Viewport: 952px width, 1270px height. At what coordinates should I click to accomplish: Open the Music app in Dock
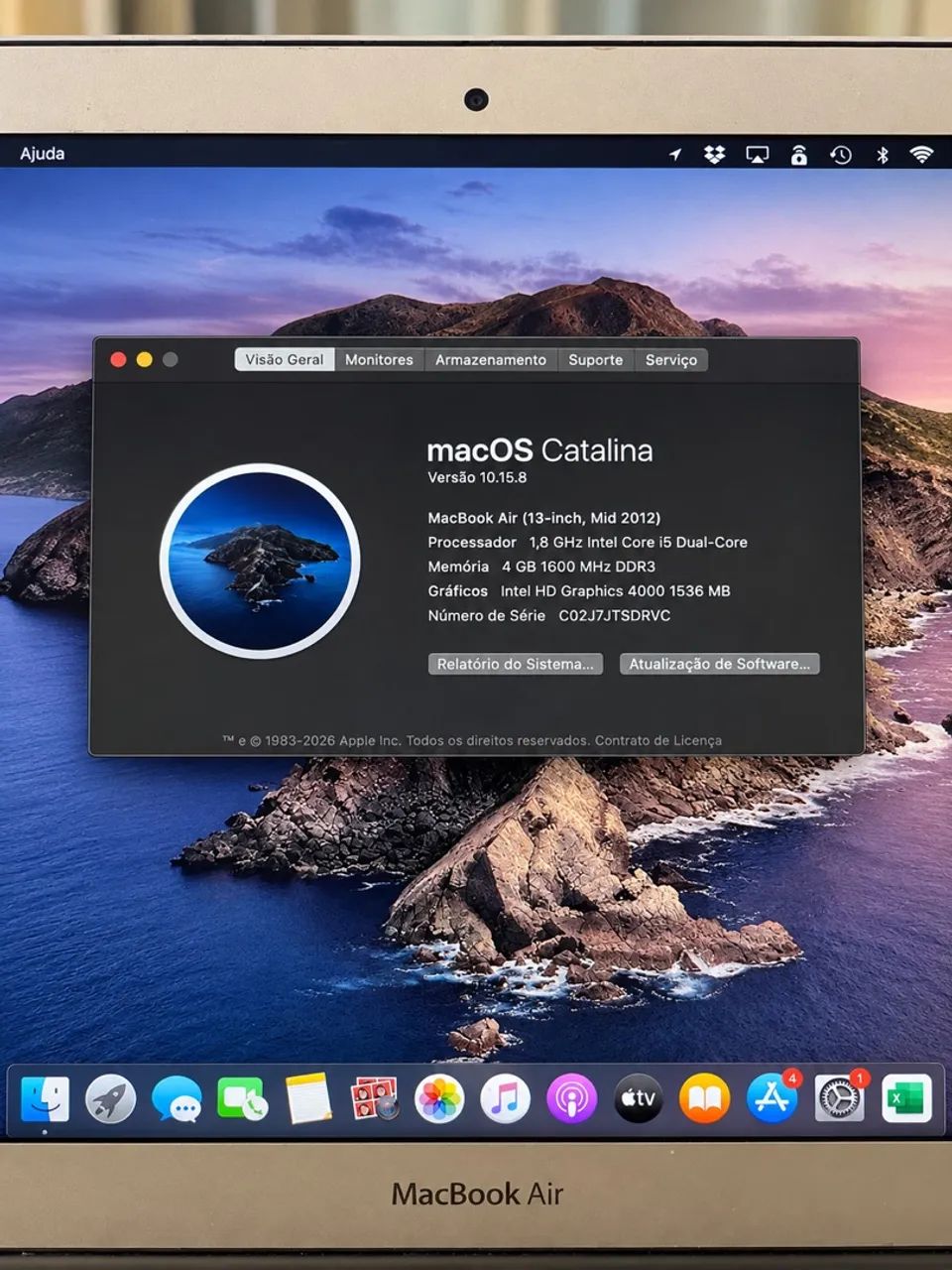click(506, 1099)
